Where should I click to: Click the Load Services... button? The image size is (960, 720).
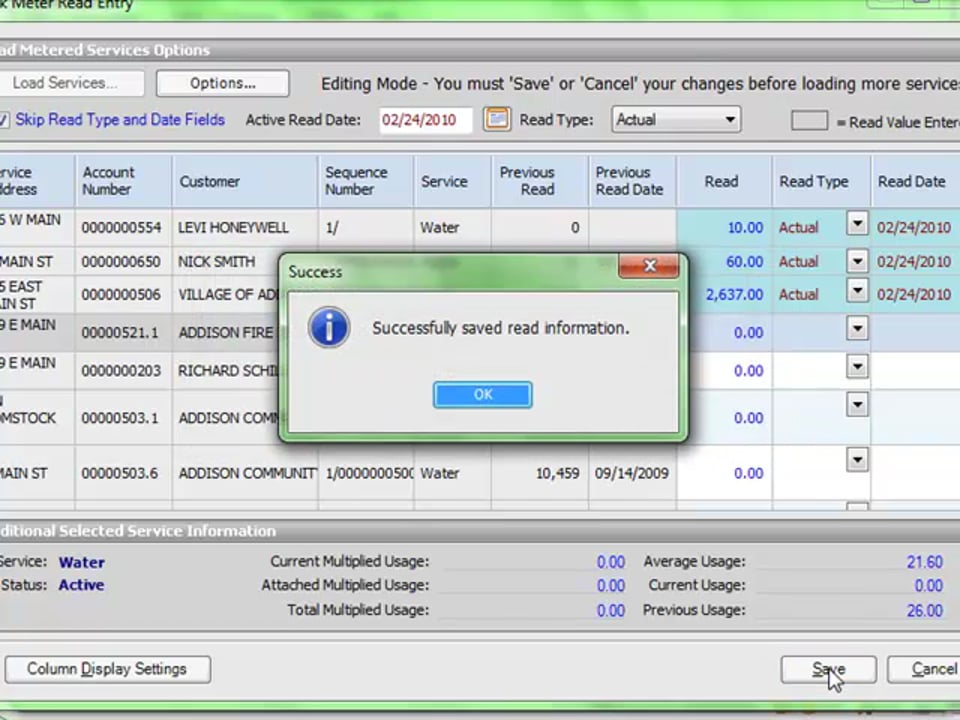(x=65, y=83)
